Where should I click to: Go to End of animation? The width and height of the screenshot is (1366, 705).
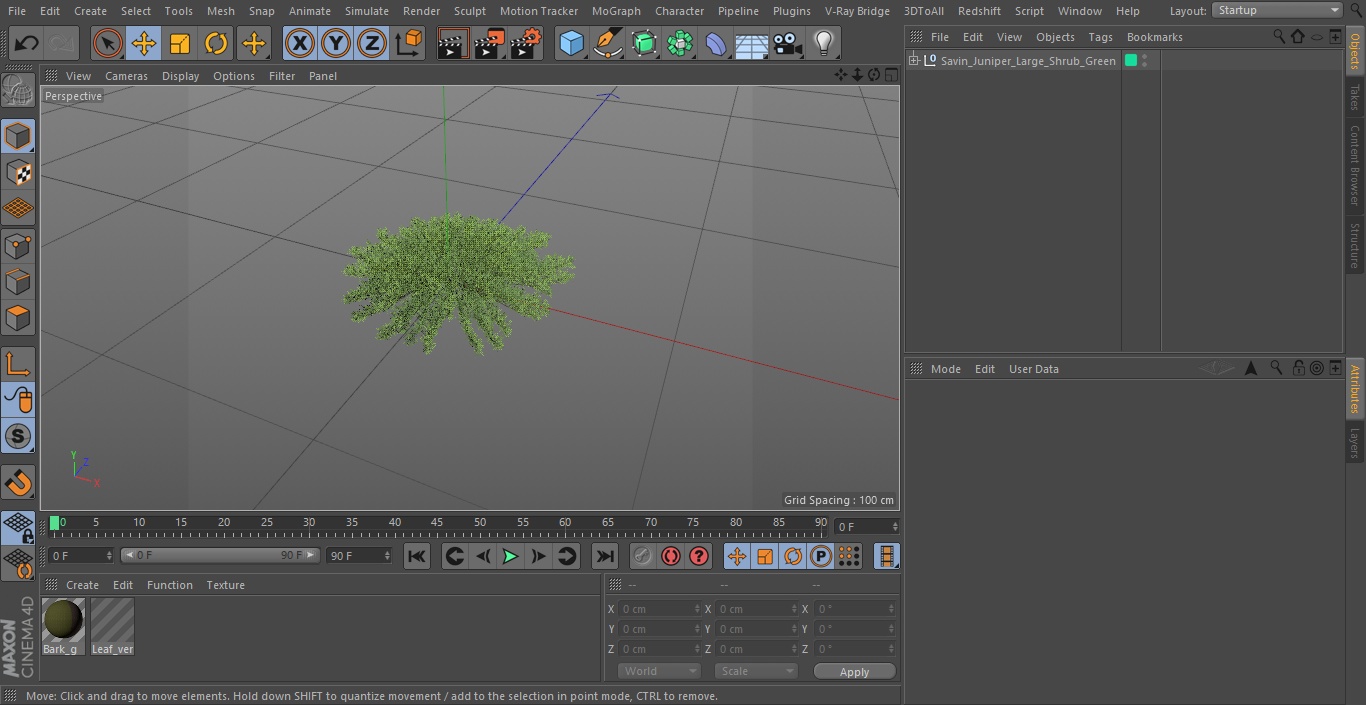(x=605, y=556)
